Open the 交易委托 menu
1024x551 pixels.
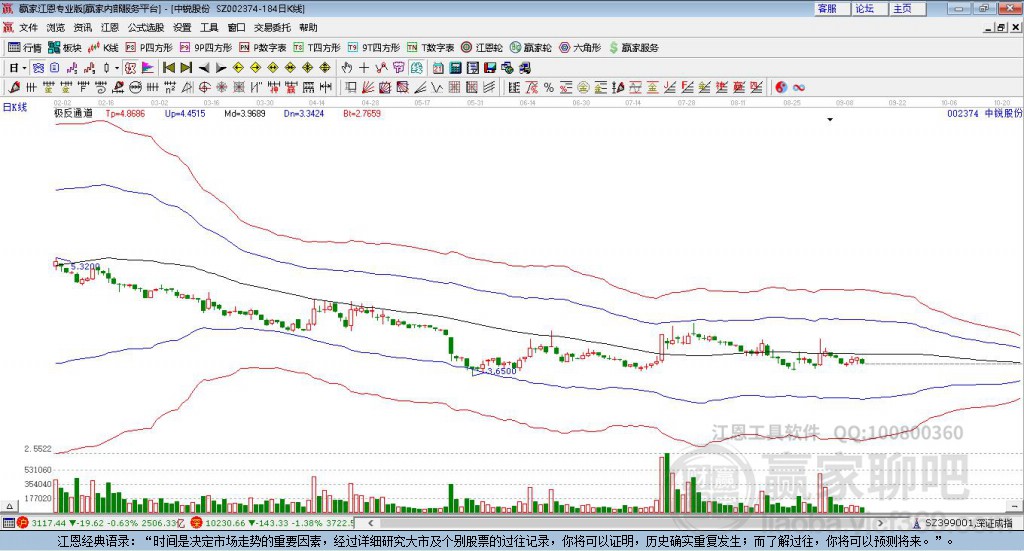pyautogui.click(x=272, y=27)
